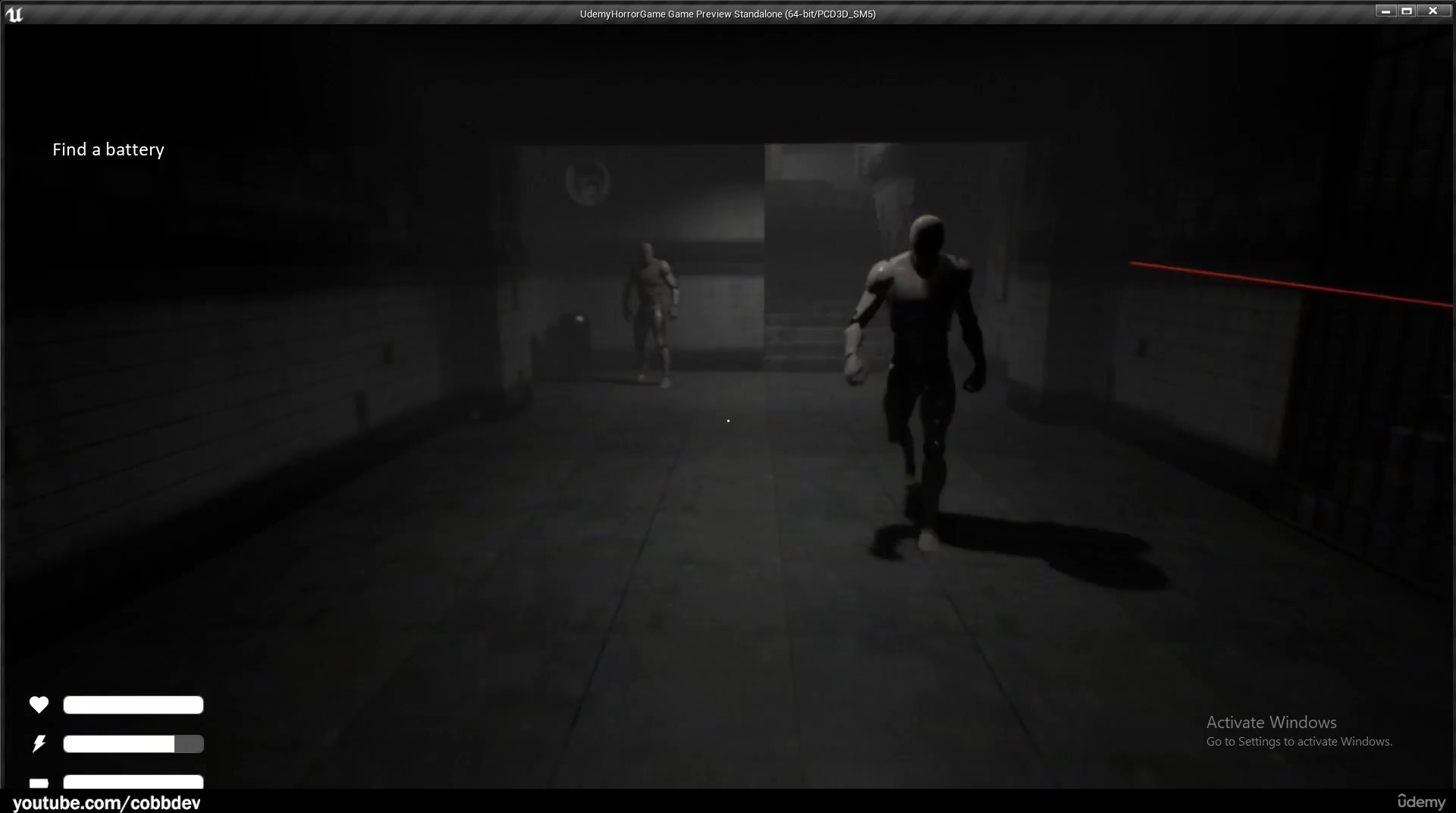1456x813 pixels.
Task: Click the Udemy logo watermark
Action: click(x=1421, y=802)
